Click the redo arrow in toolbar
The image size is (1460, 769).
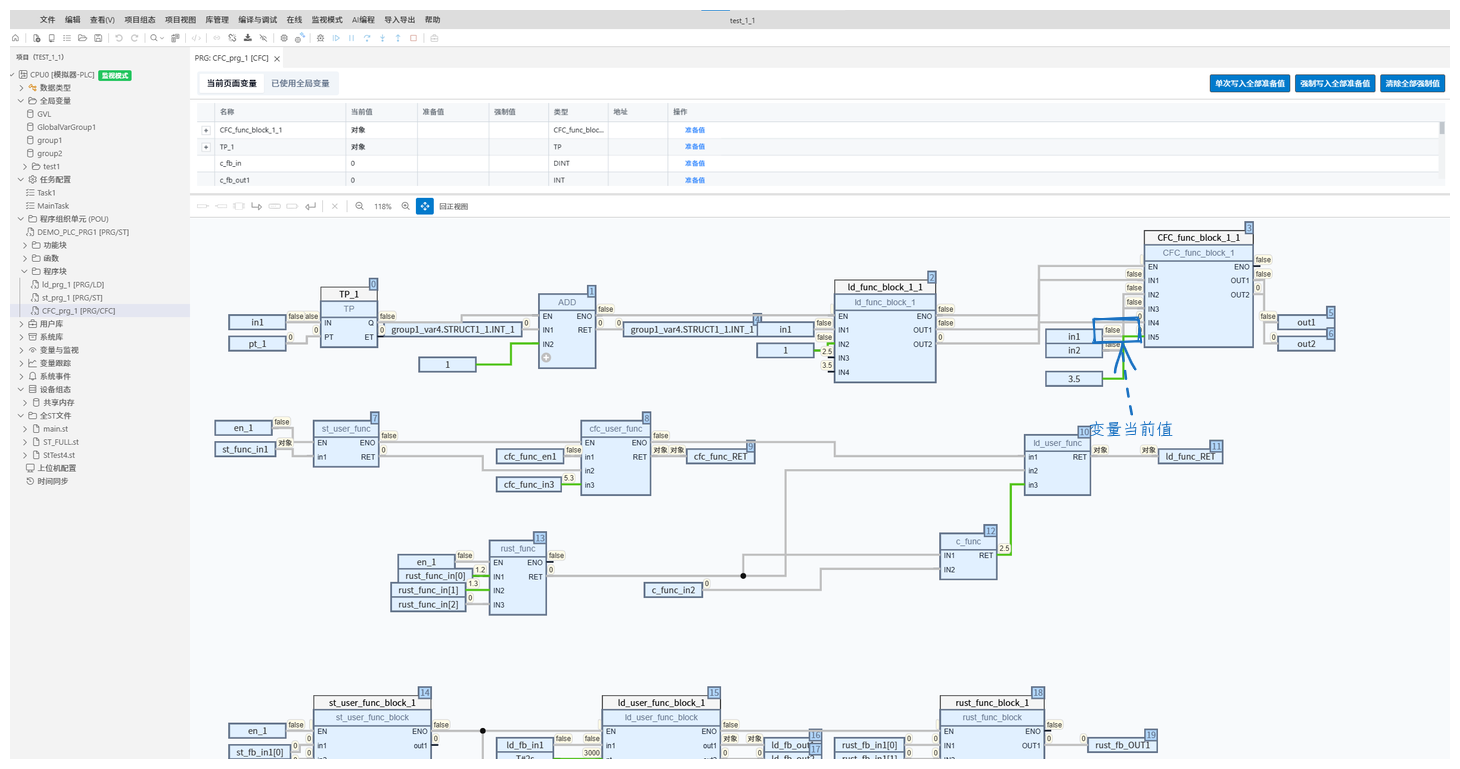pos(135,38)
